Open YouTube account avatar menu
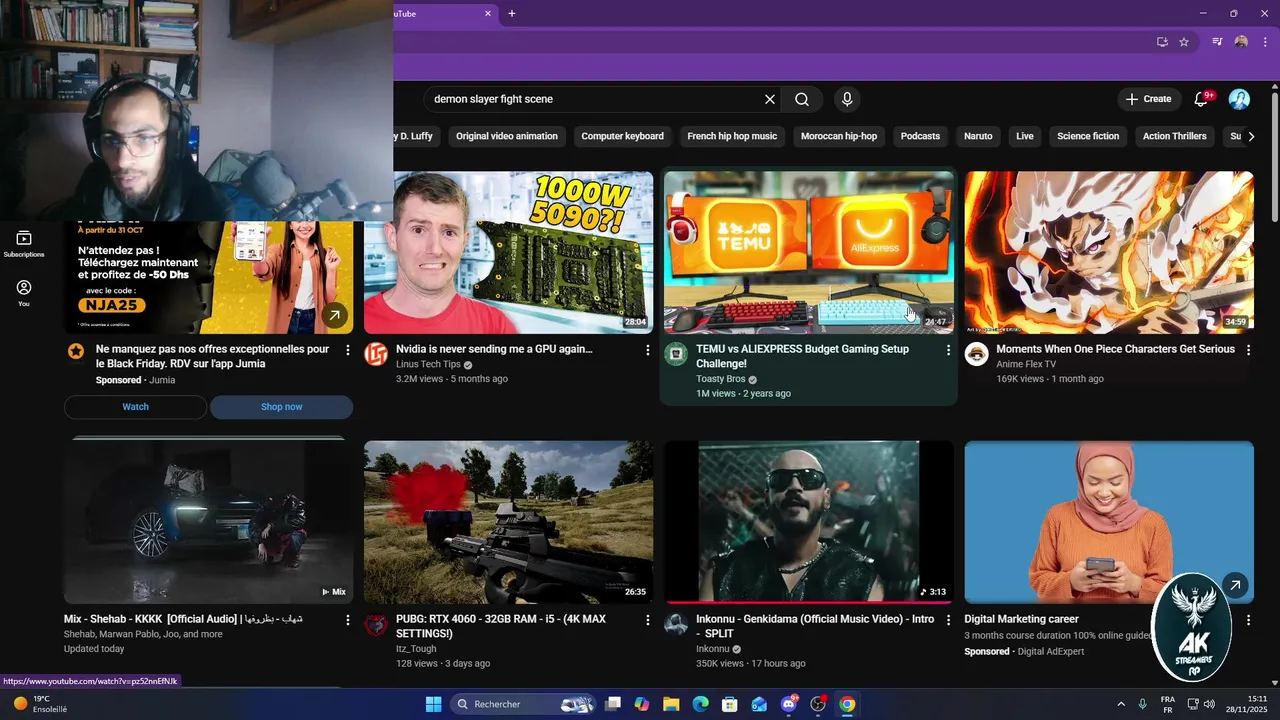Image resolution: width=1280 pixels, height=720 pixels. [x=1239, y=99]
